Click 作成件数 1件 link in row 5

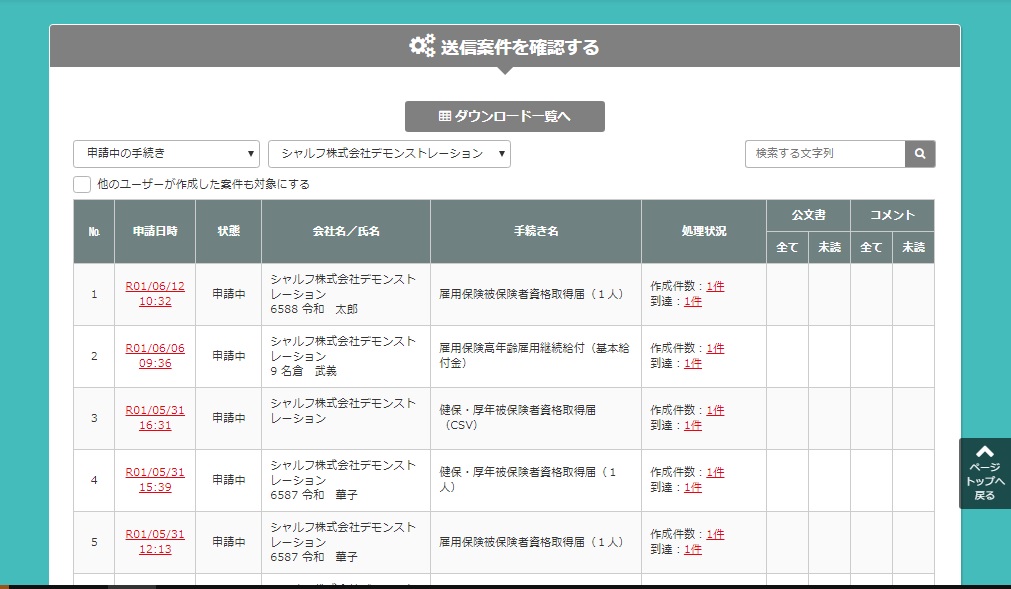tap(715, 534)
